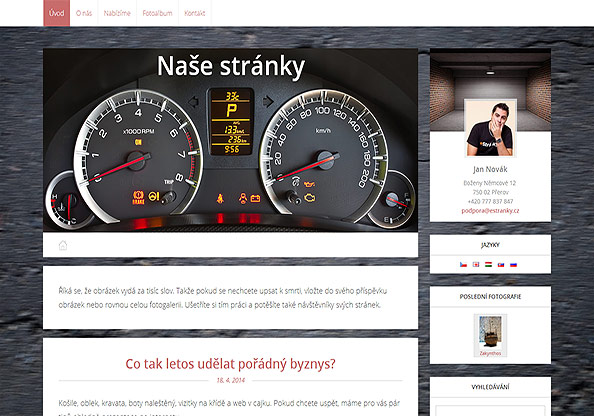Viewport: 594px width, 416px height.
Task: Open the Úvod menu tab
Action: [x=56, y=13]
